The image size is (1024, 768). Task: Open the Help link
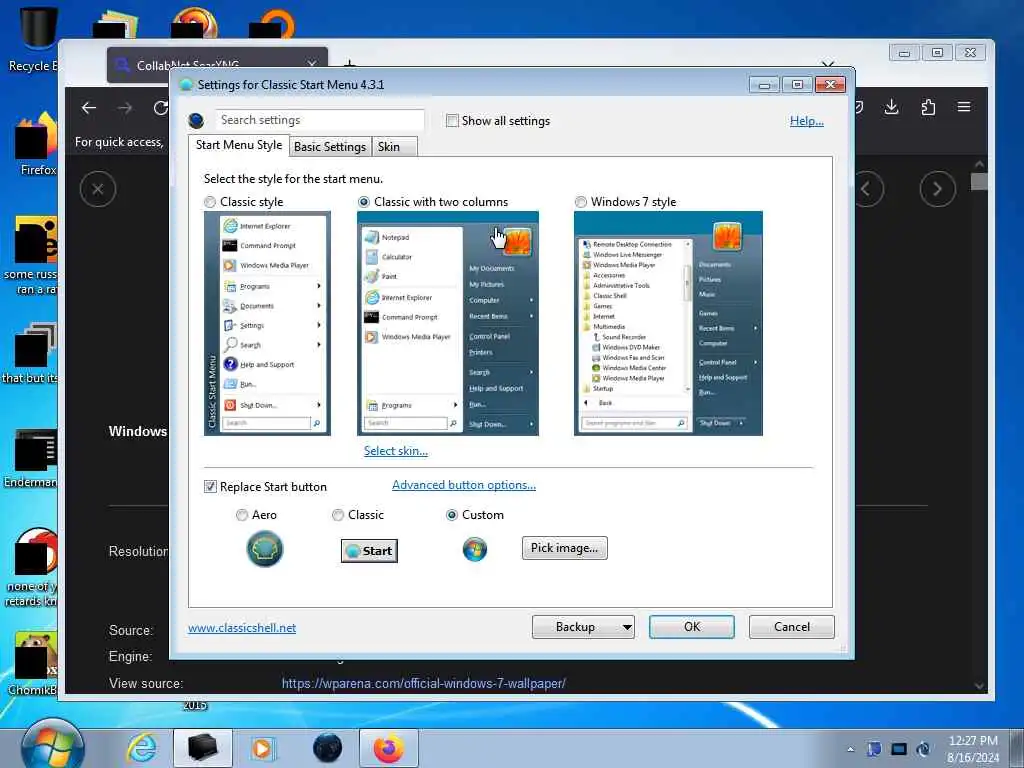[x=807, y=121]
